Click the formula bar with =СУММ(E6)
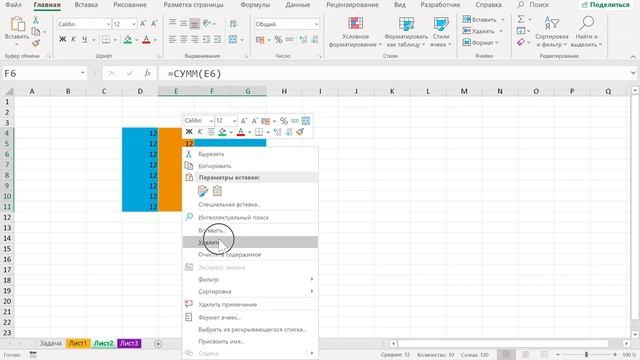Viewport: 640px width, 360px height. (x=394, y=73)
